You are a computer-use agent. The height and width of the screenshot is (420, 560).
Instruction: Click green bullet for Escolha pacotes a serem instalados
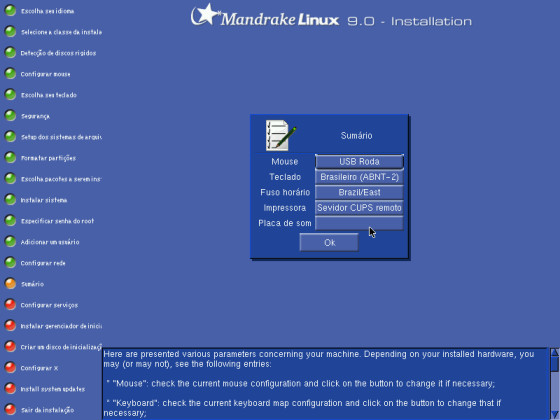tap(10, 178)
